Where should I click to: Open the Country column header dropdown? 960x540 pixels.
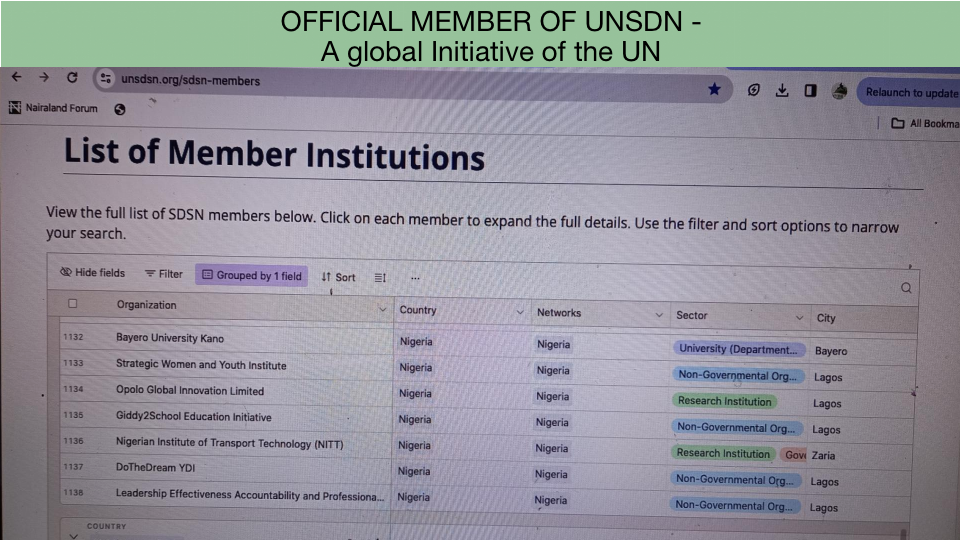519,313
